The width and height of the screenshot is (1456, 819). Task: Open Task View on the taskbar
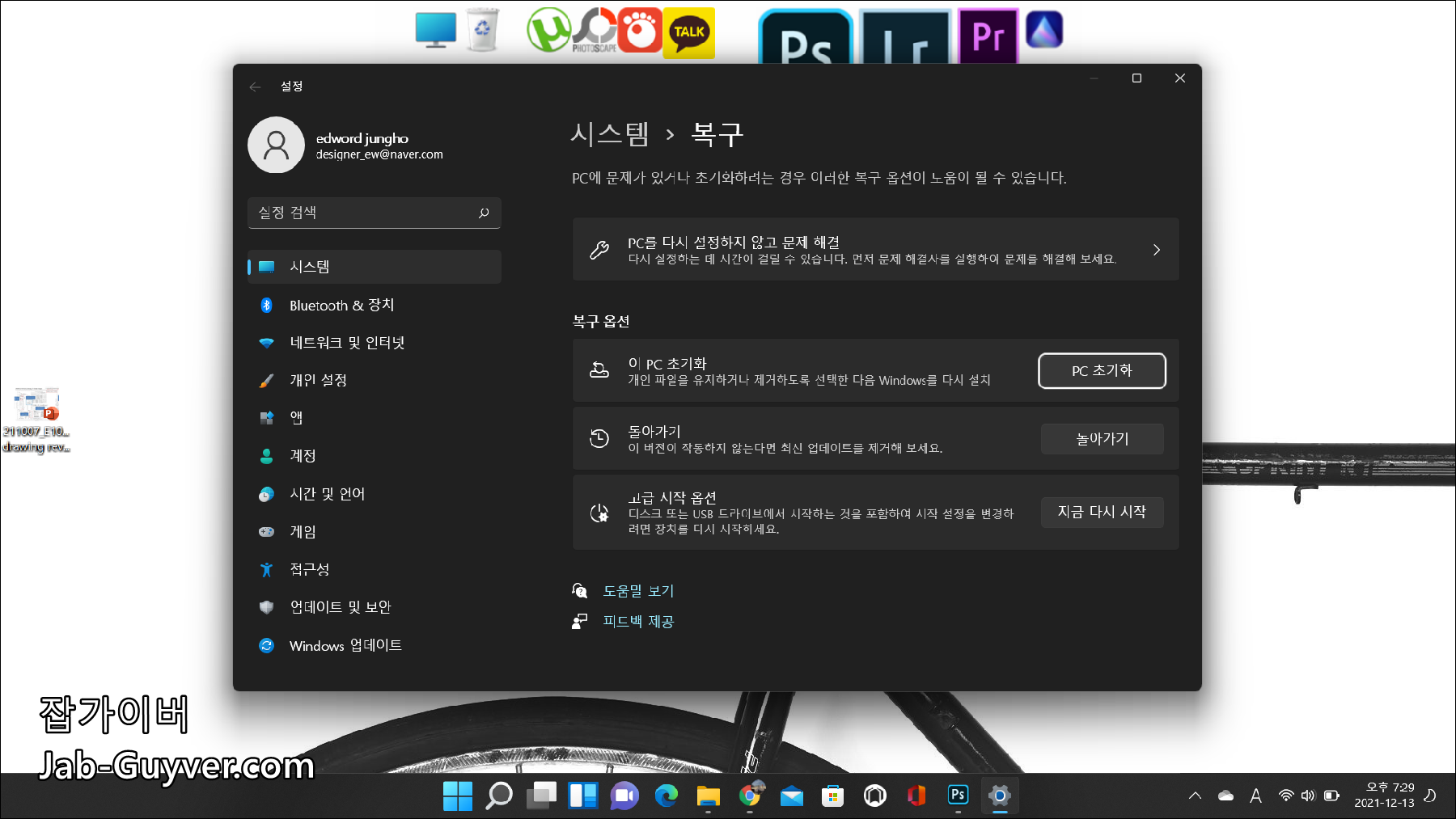(x=541, y=796)
